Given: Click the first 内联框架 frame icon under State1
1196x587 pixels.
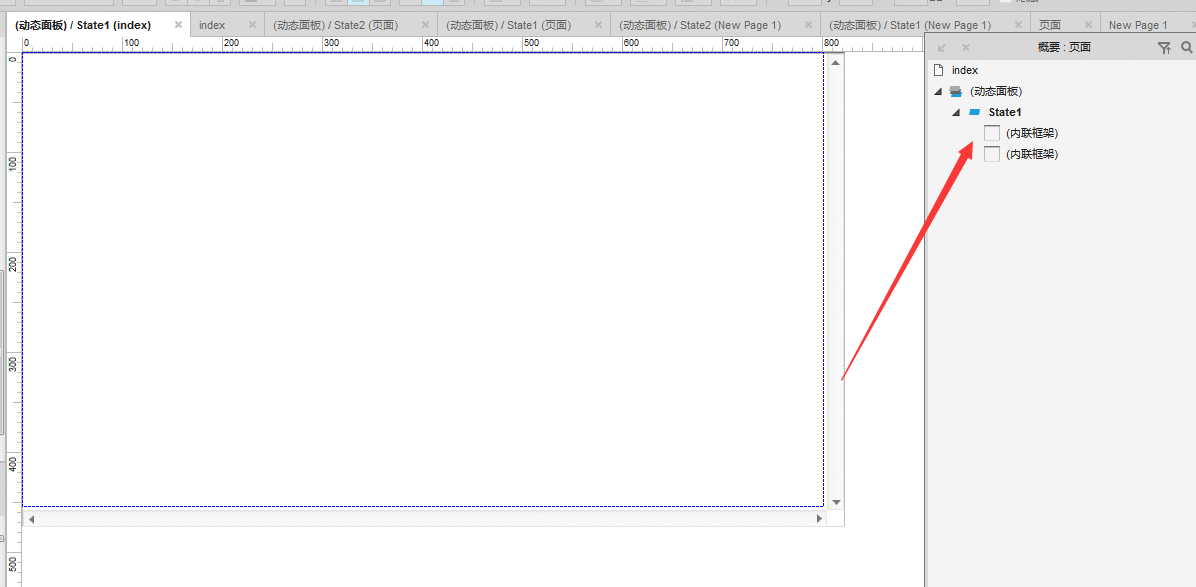Looking at the screenshot, I should pyautogui.click(x=992, y=133).
